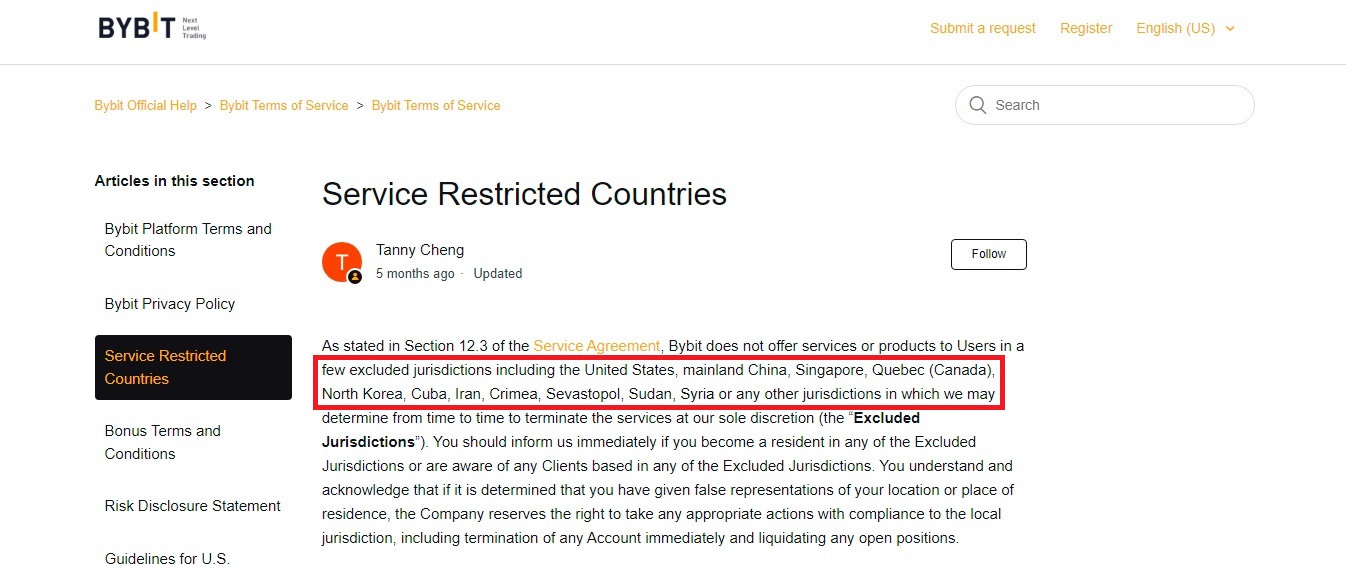The width and height of the screenshot is (1346, 568).
Task: Go to Bybit Official Help breadcrumb
Action: (x=145, y=105)
